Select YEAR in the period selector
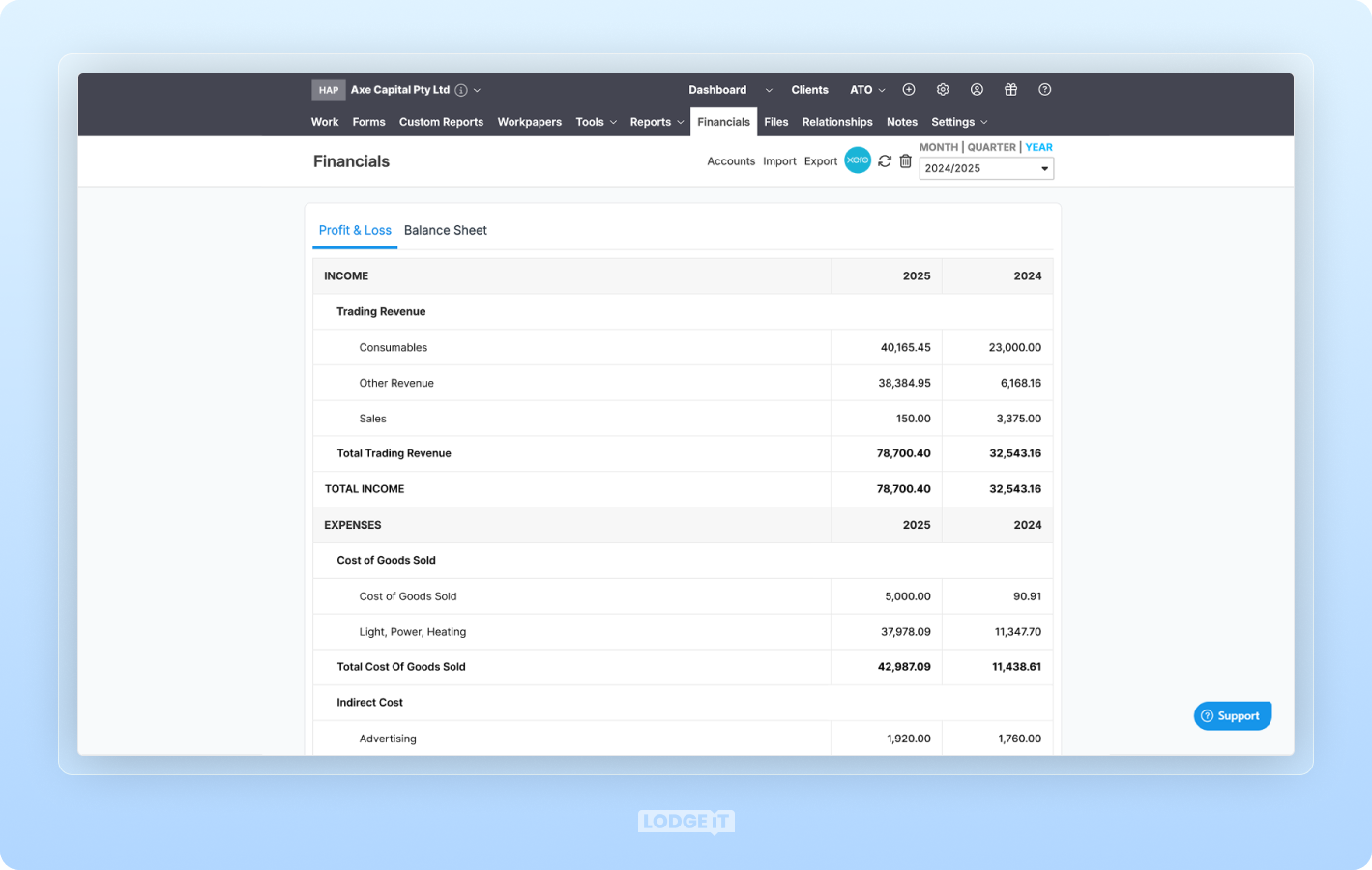The height and width of the screenshot is (870, 1372). (x=1038, y=147)
